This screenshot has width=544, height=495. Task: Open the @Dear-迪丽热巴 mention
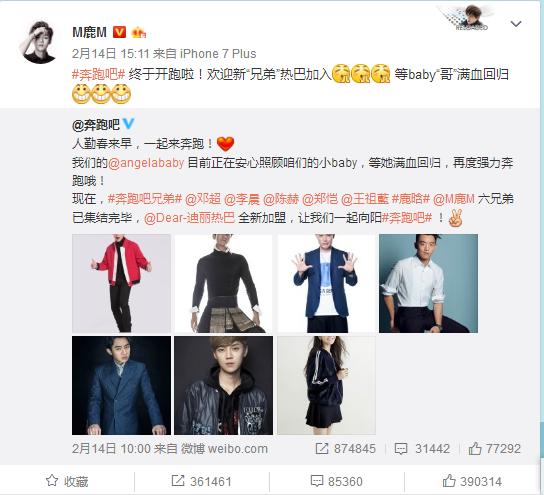(x=189, y=218)
